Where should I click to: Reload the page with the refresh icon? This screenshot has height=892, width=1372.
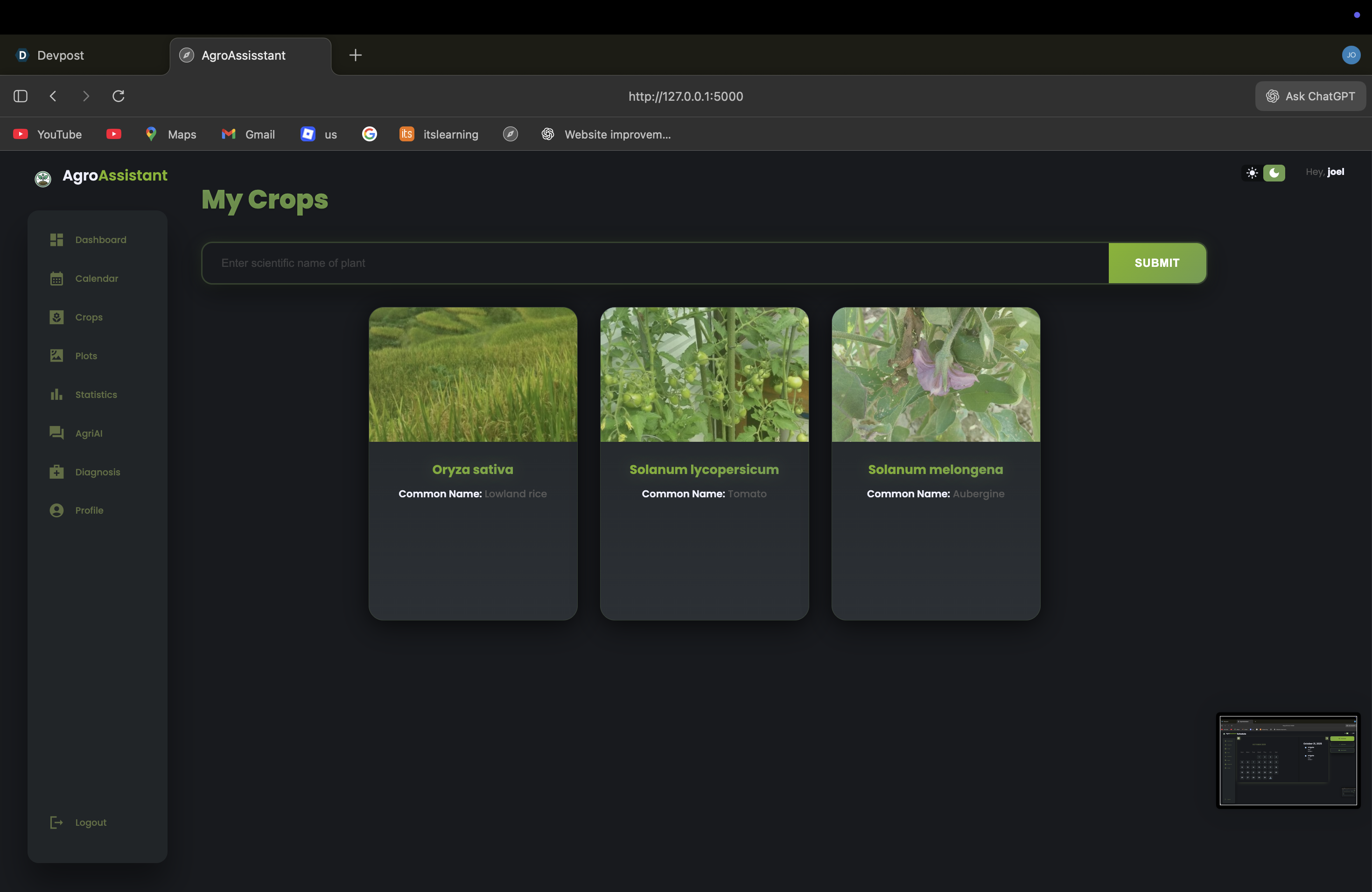pos(118,96)
